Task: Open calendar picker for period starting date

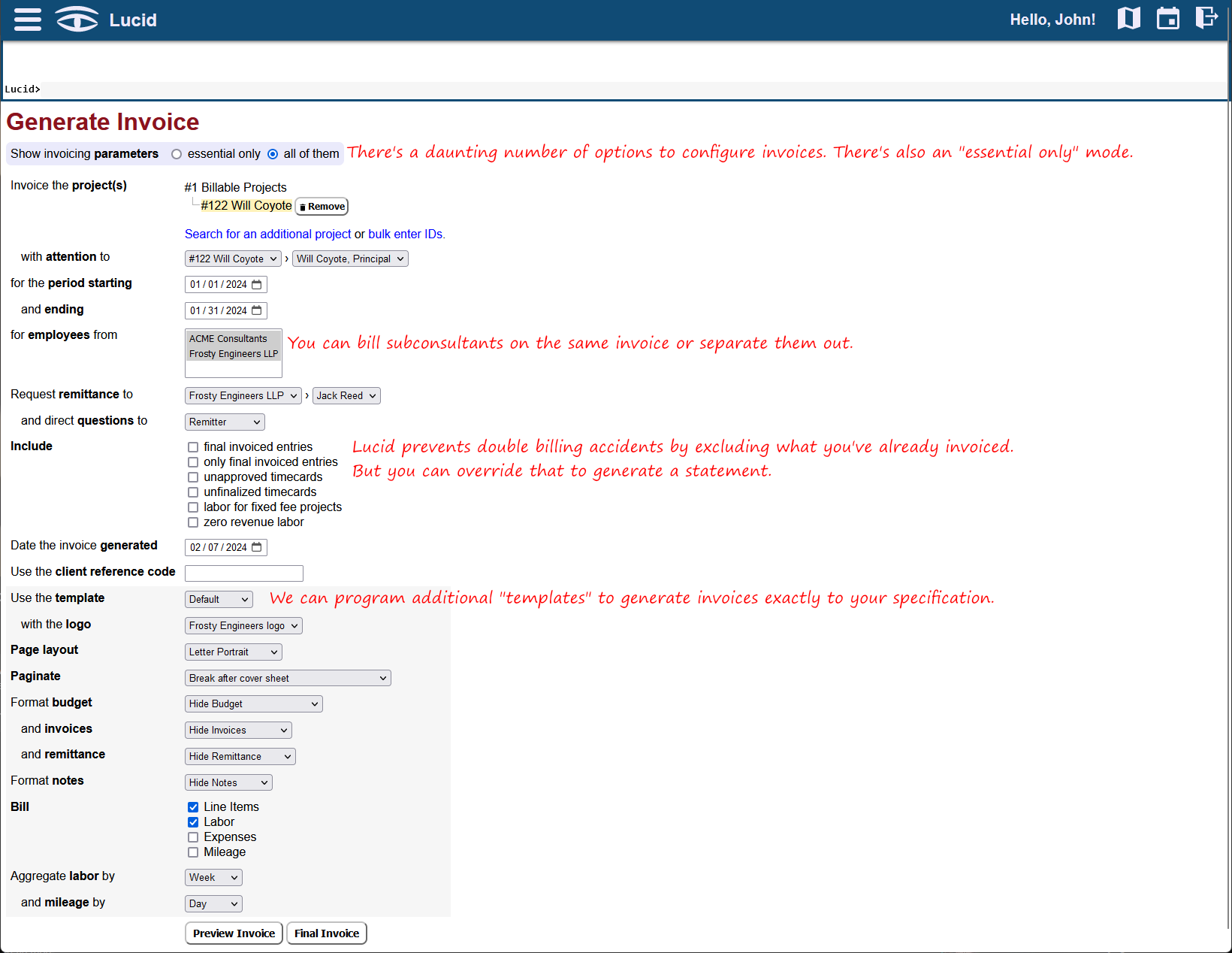Action: (x=257, y=284)
